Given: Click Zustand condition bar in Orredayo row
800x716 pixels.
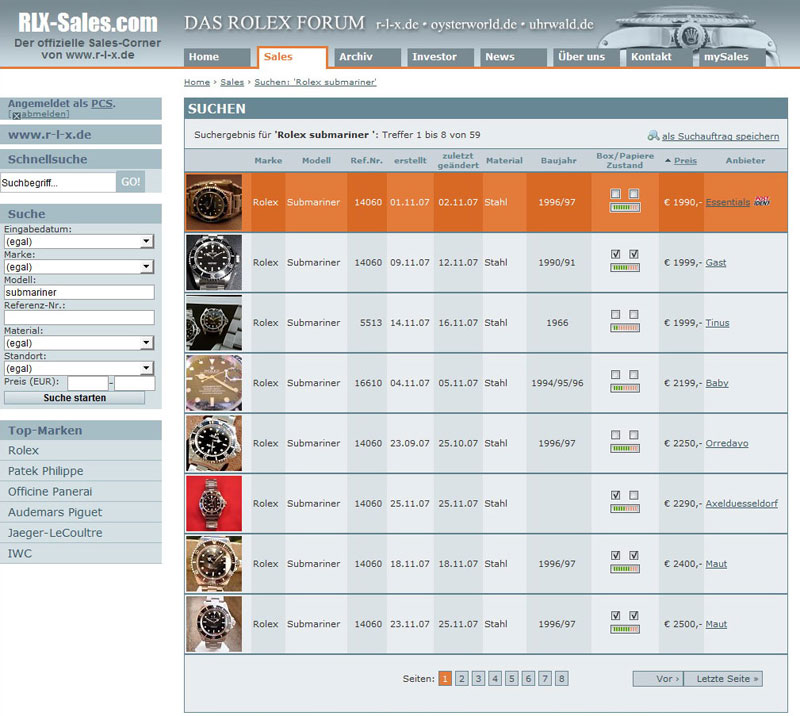Looking at the screenshot, I should tap(625, 449).
